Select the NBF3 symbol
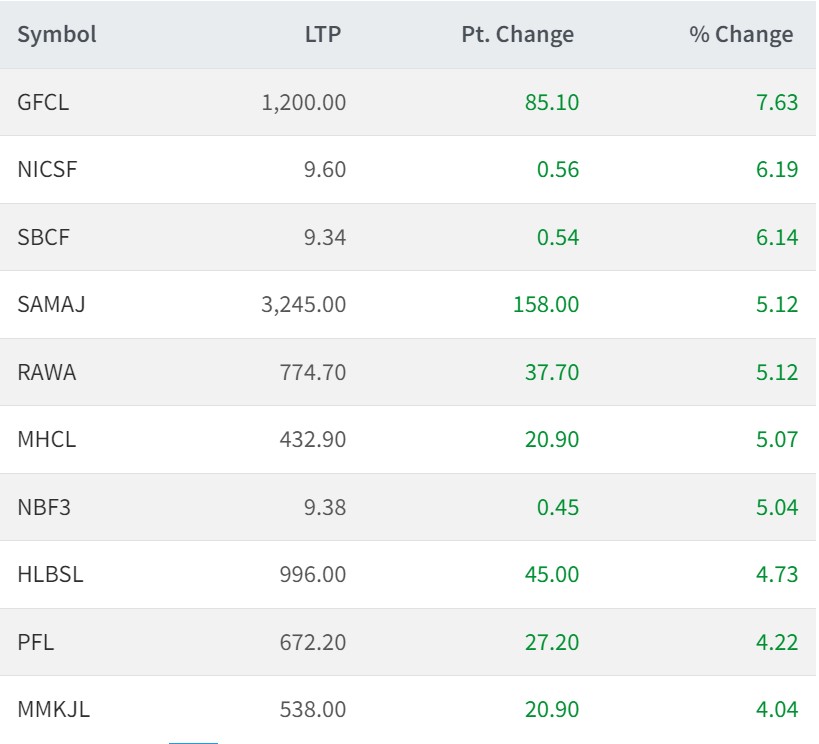The width and height of the screenshot is (819, 744). pyautogui.click(x=44, y=507)
